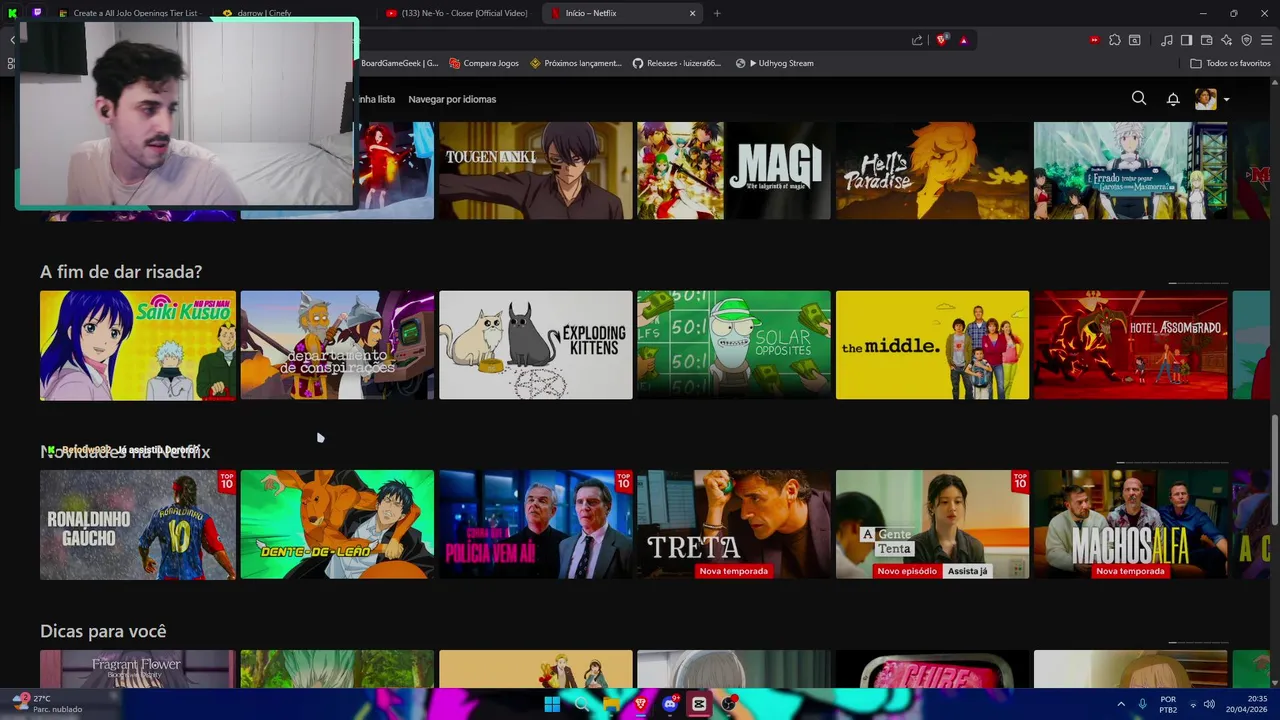Click the share page icon in address bar
The height and width of the screenshot is (720, 1280).
point(917,40)
